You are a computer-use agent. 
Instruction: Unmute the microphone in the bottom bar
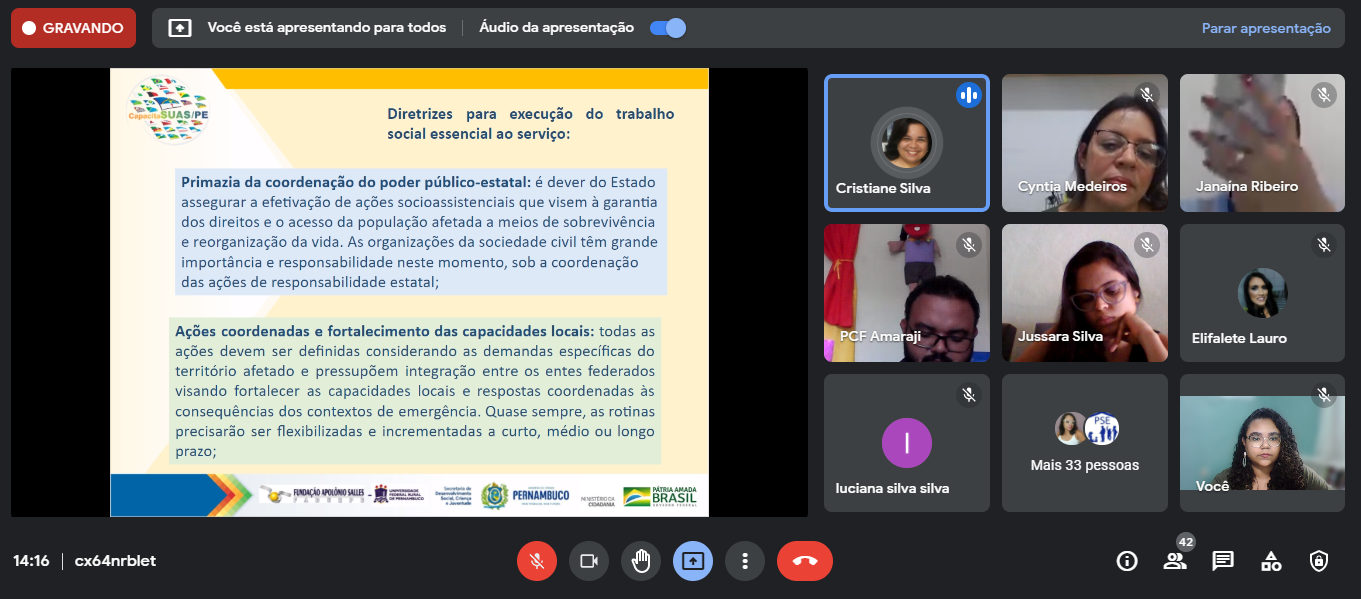click(x=537, y=561)
